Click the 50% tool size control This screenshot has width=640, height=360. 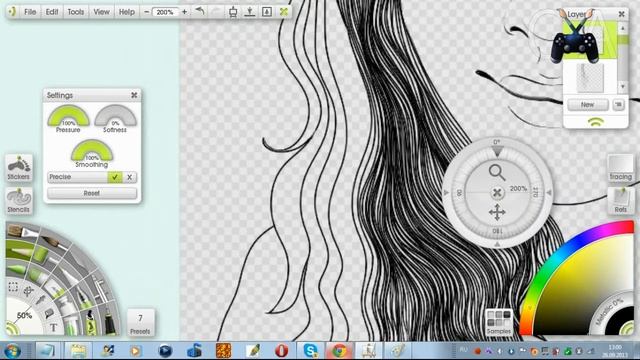coord(24,316)
